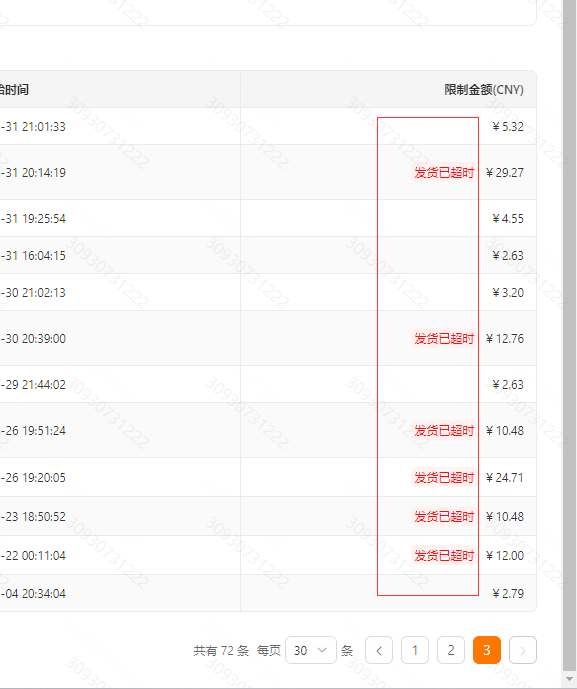Click the ¥2.79 amount cell
This screenshot has width=577, height=689.
click(x=508, y=594)
